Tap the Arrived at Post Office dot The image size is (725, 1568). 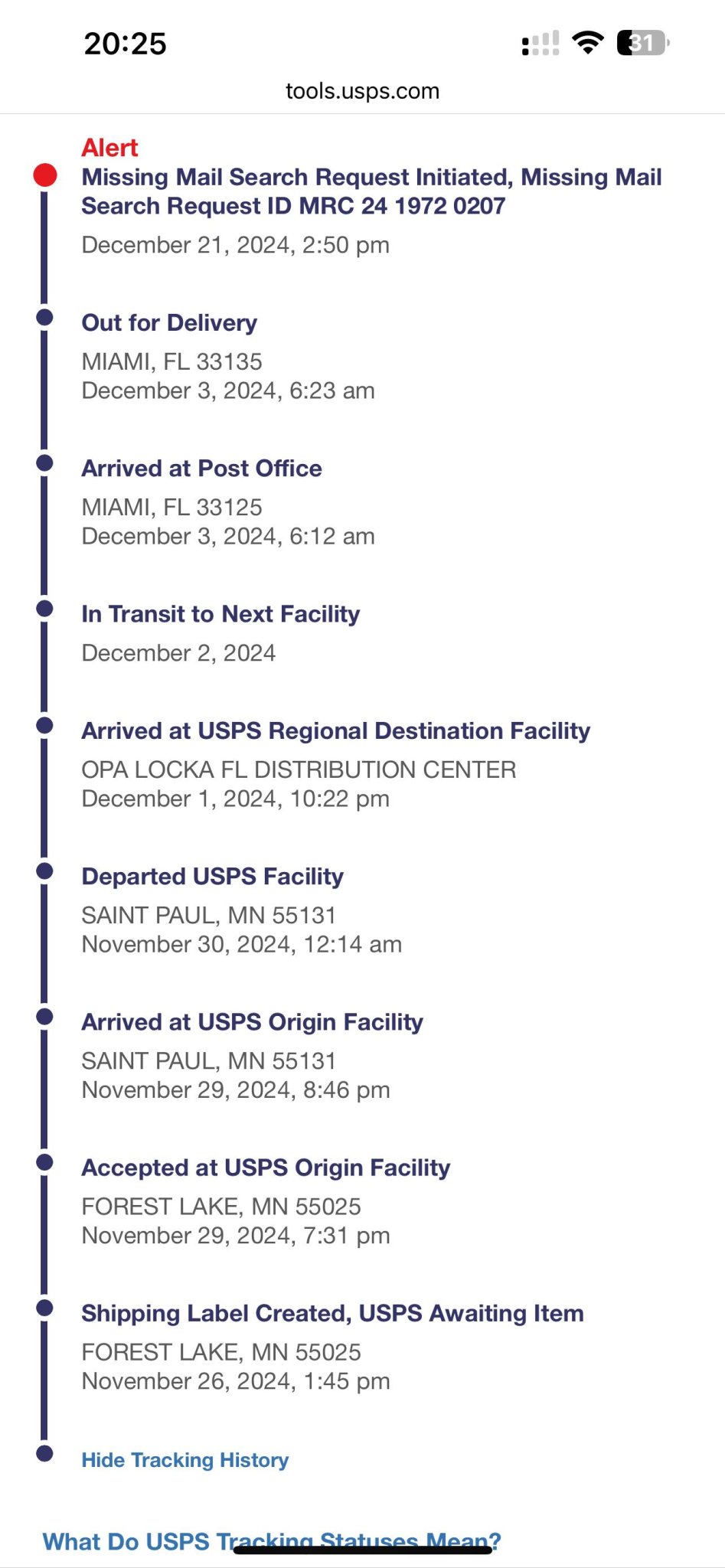[x=44, y=462]
